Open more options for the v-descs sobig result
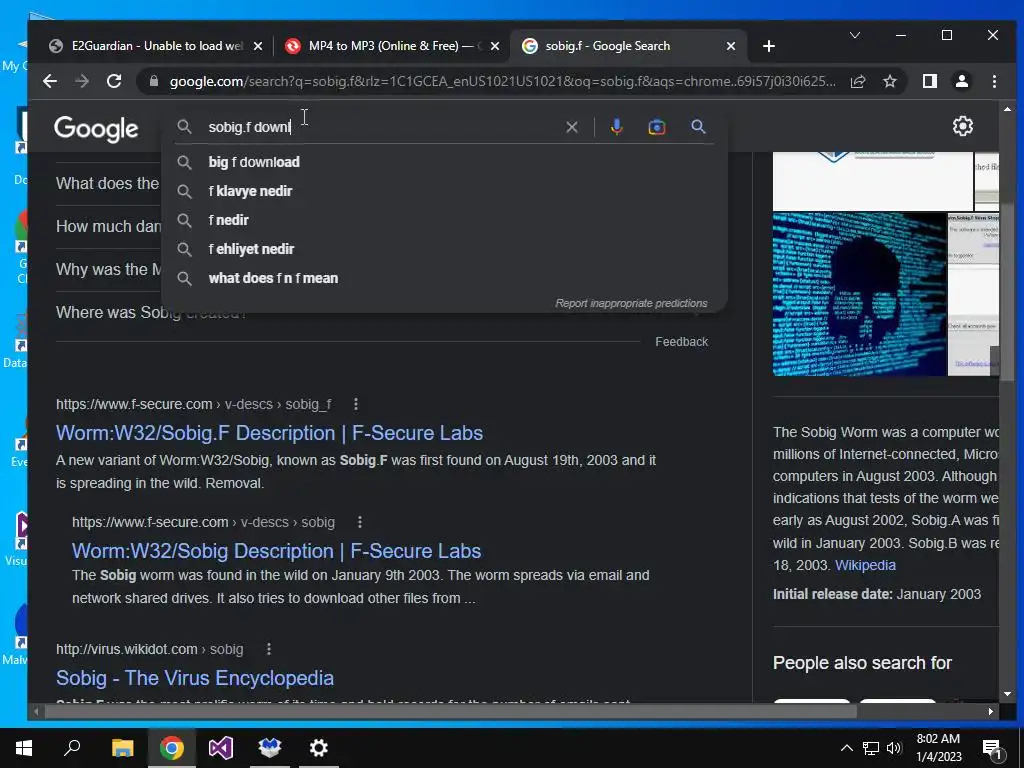 click(x=360, y=522)
